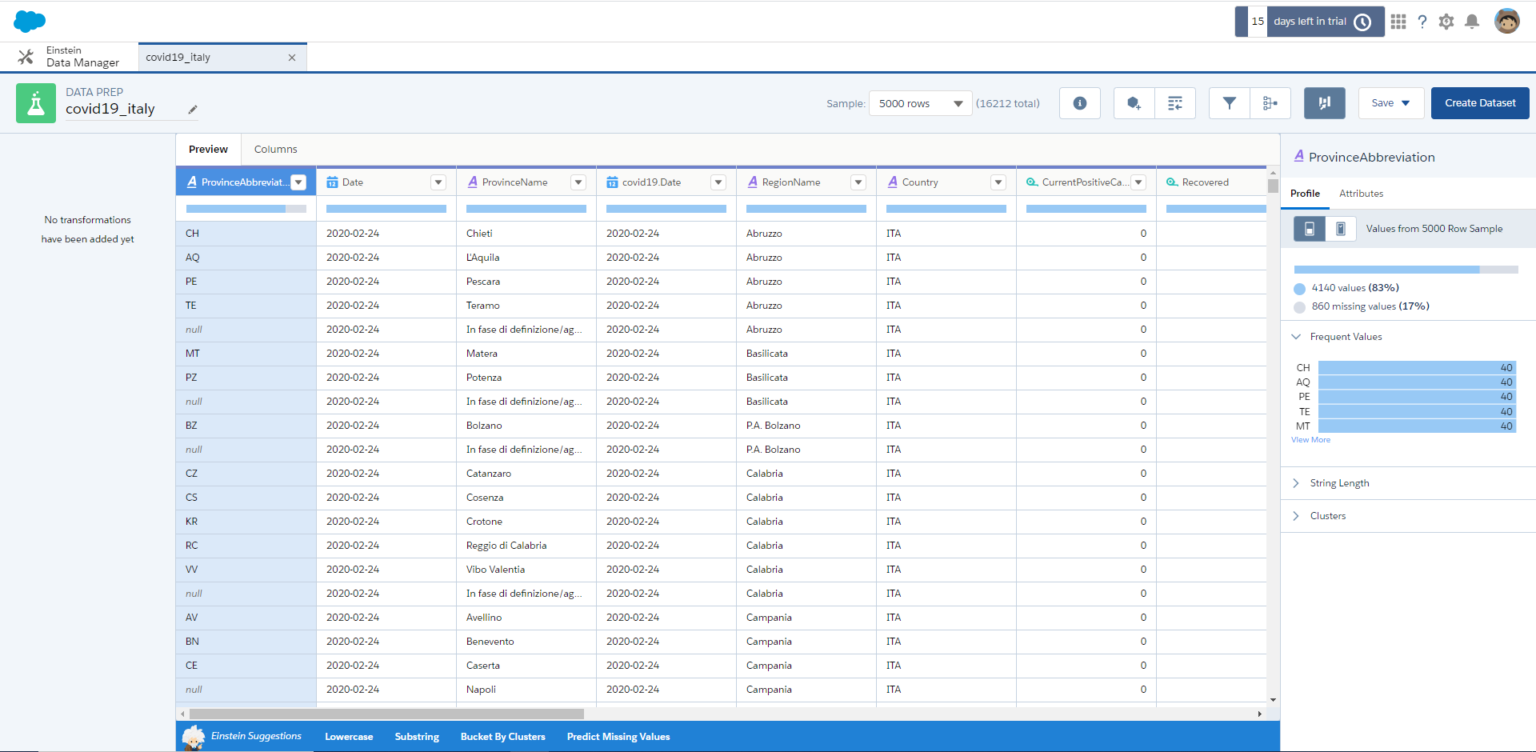Click the MT frequent value bar
The height and width of the screenshot is (752, 1536).
point(1417,426)
